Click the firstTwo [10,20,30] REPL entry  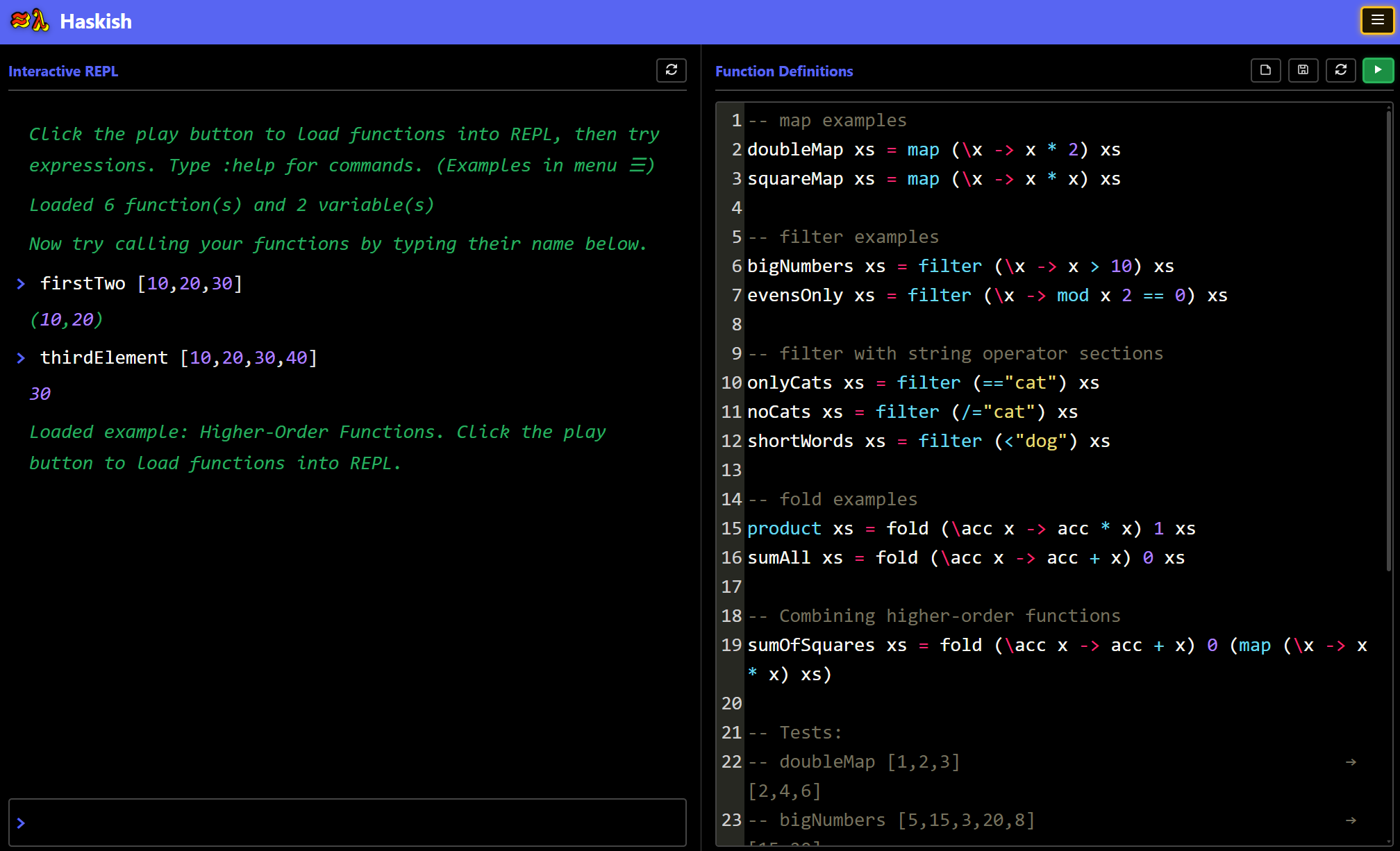coord(141,283)
